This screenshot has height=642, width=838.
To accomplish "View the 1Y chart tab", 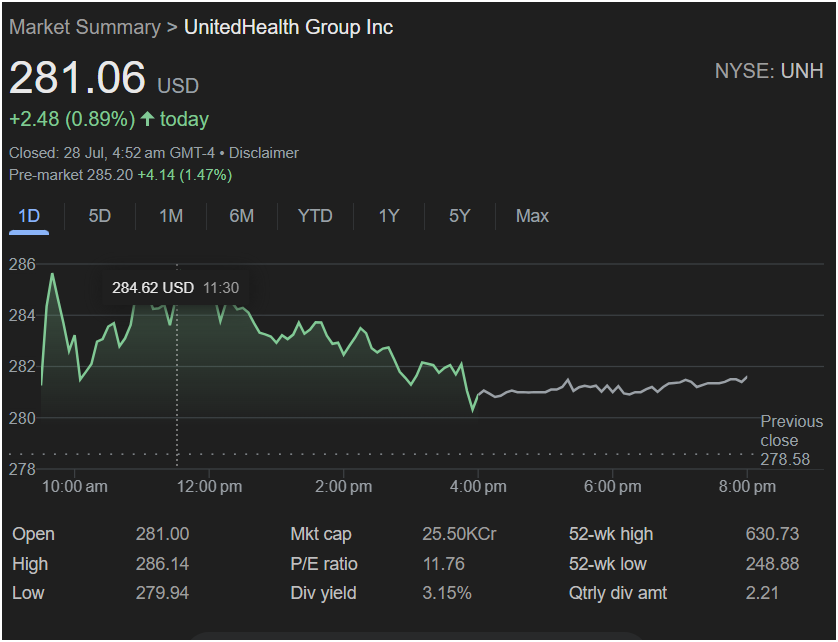I will point(389,216).
